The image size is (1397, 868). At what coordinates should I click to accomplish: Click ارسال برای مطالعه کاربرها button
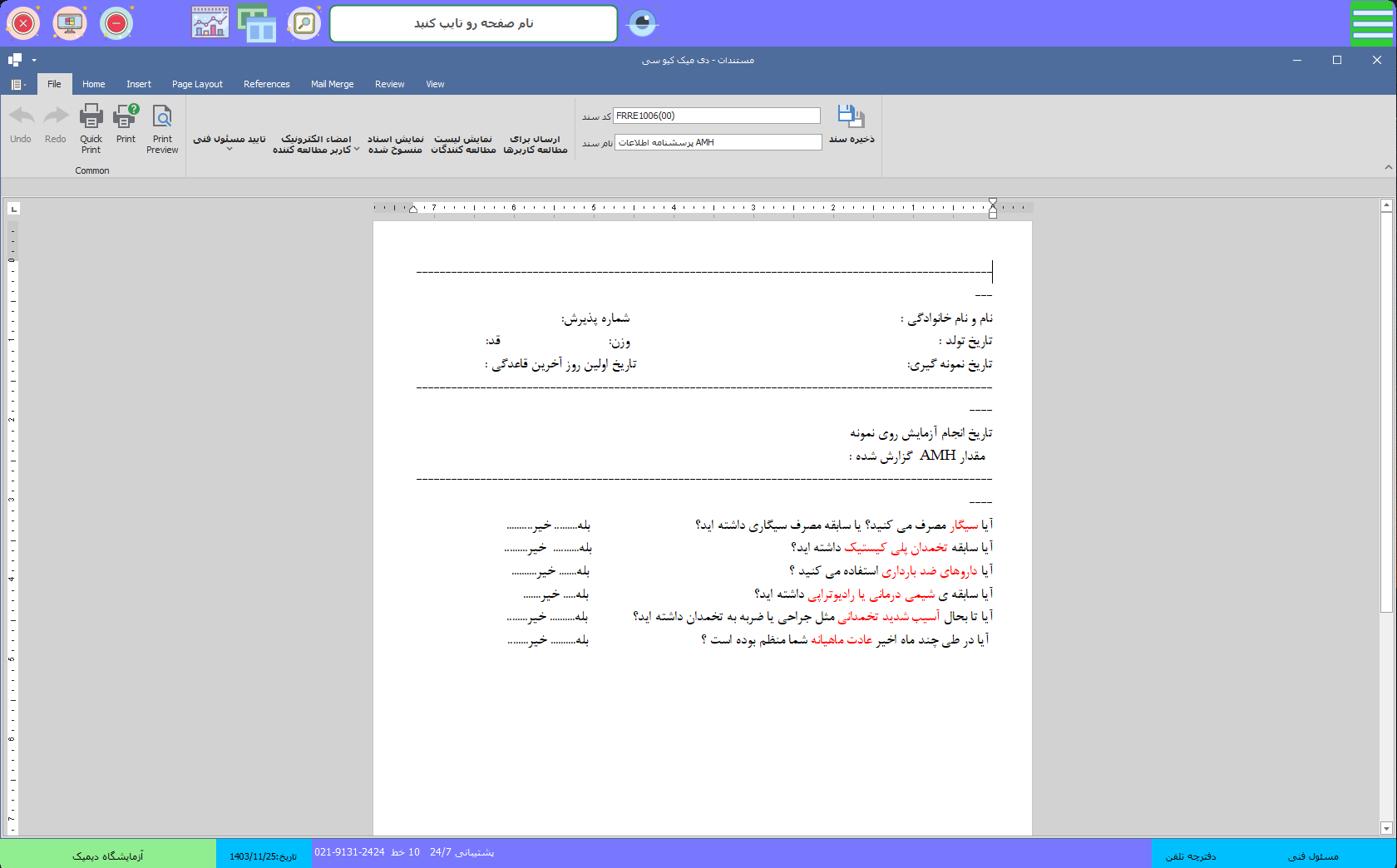pyautogui.click(x=536, y=144)
